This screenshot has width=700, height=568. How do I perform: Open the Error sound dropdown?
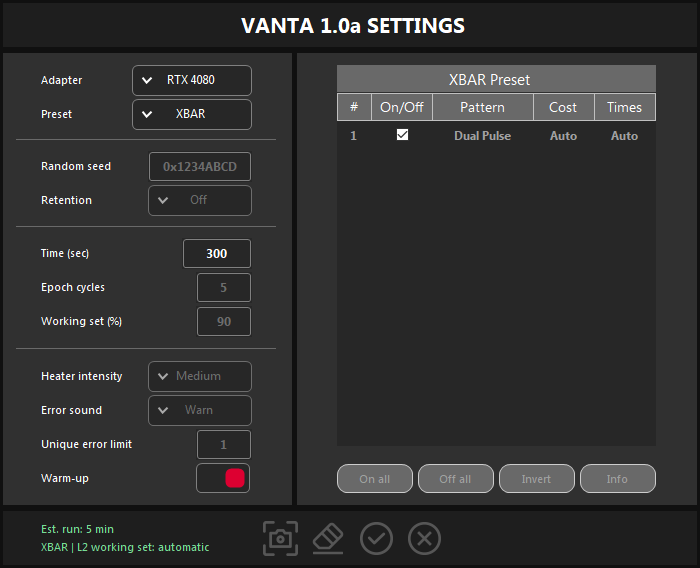point(200,410)
